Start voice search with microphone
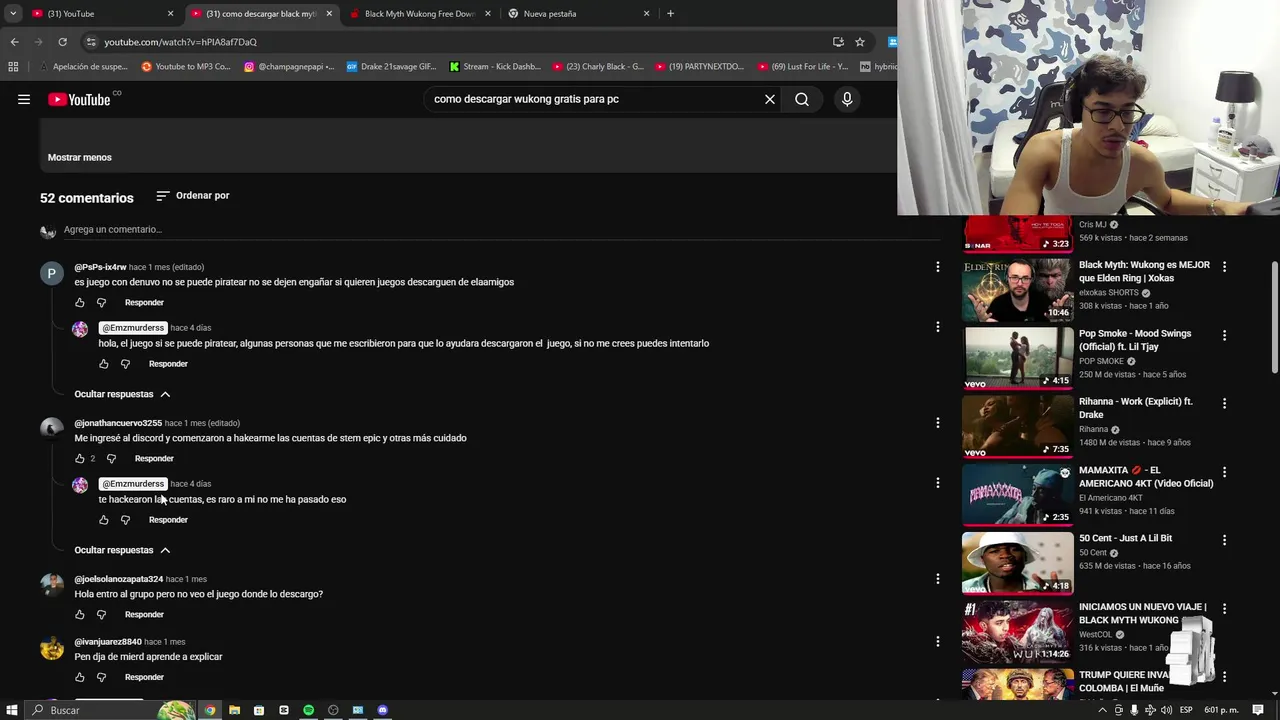1280x720 pixels. 847,99
